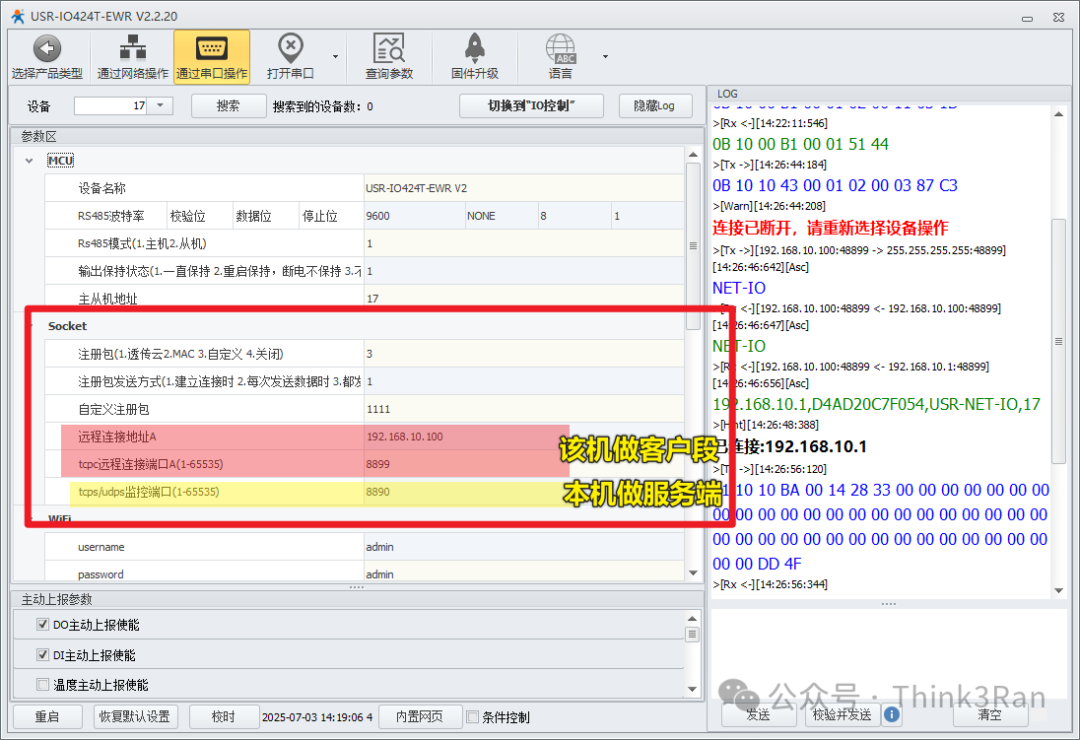This screenshot has height=740, width=1080.
Task: Click the 切换到"IO控制" button
Action: point(531,106)
